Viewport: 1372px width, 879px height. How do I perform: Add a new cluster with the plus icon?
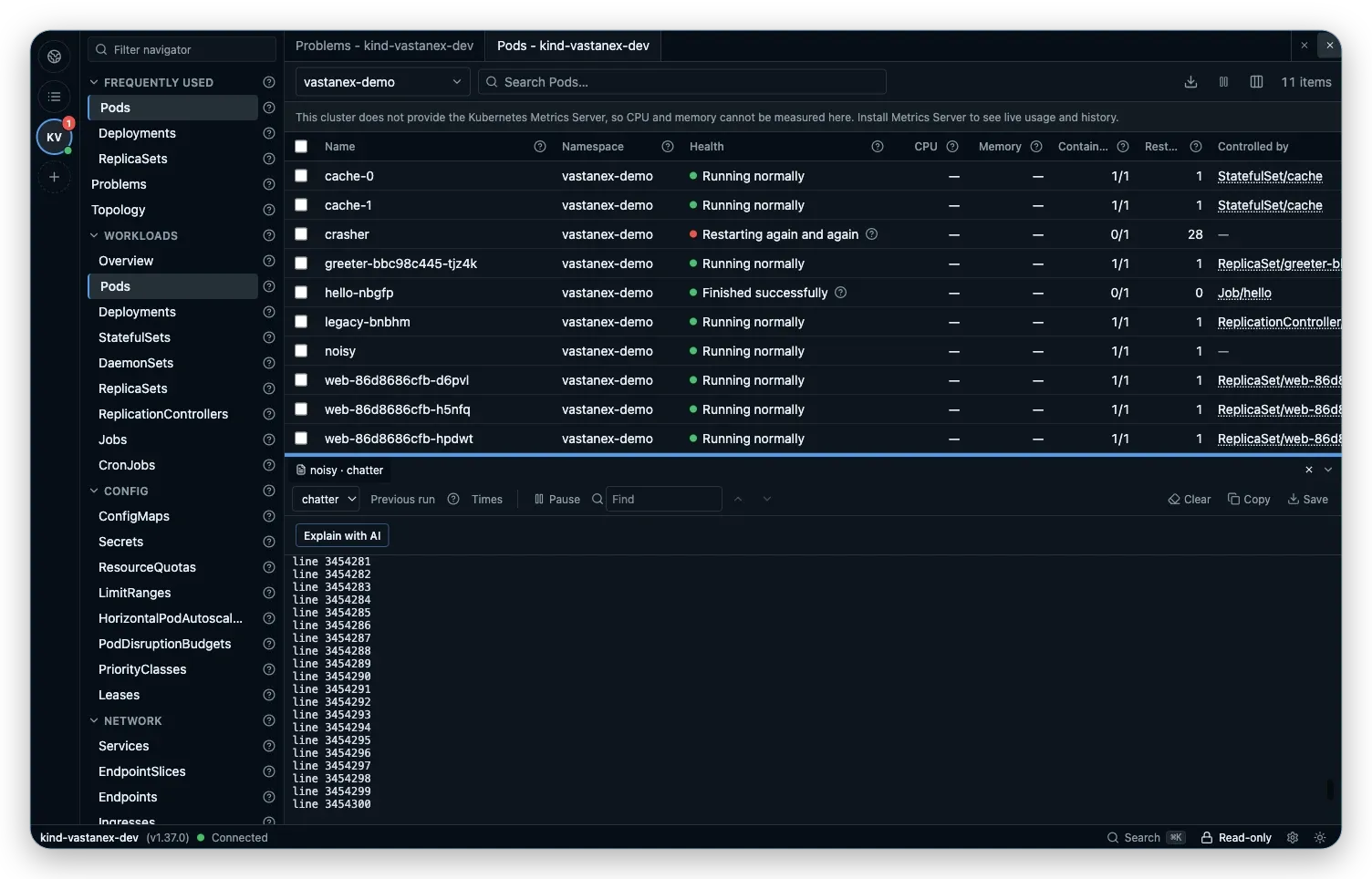click(55, 177)
